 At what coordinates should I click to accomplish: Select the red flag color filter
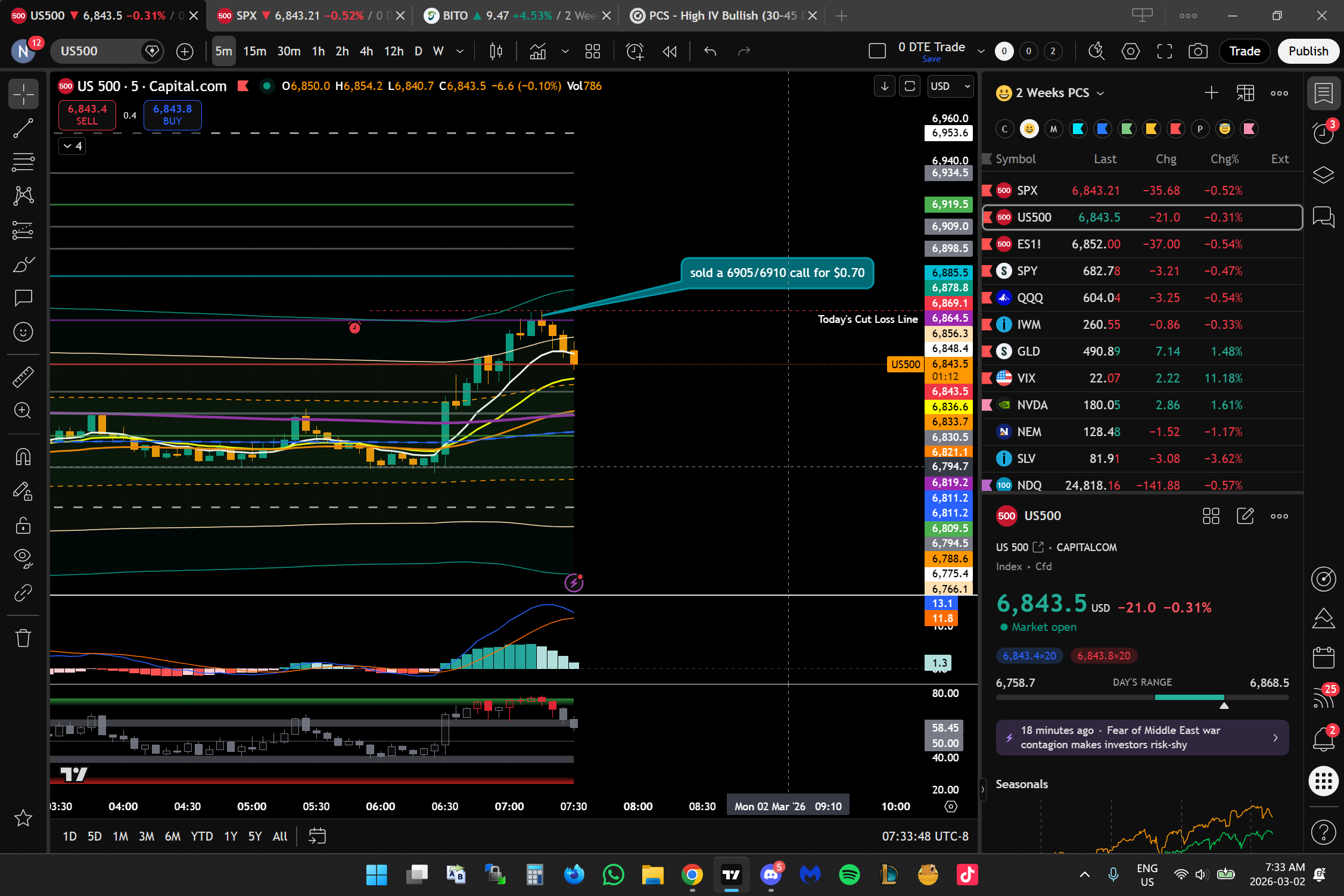(x=1176, y=129)
